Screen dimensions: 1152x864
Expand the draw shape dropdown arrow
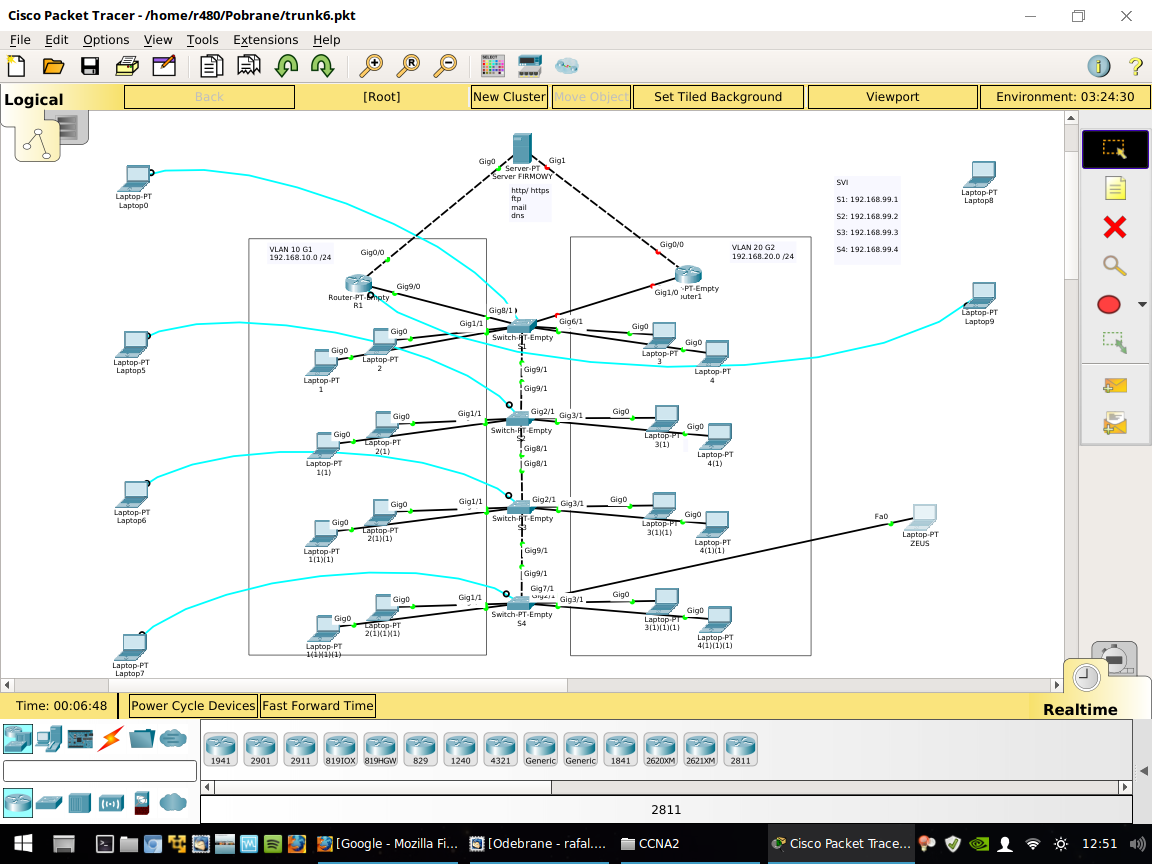click(x=1142, y=305)
